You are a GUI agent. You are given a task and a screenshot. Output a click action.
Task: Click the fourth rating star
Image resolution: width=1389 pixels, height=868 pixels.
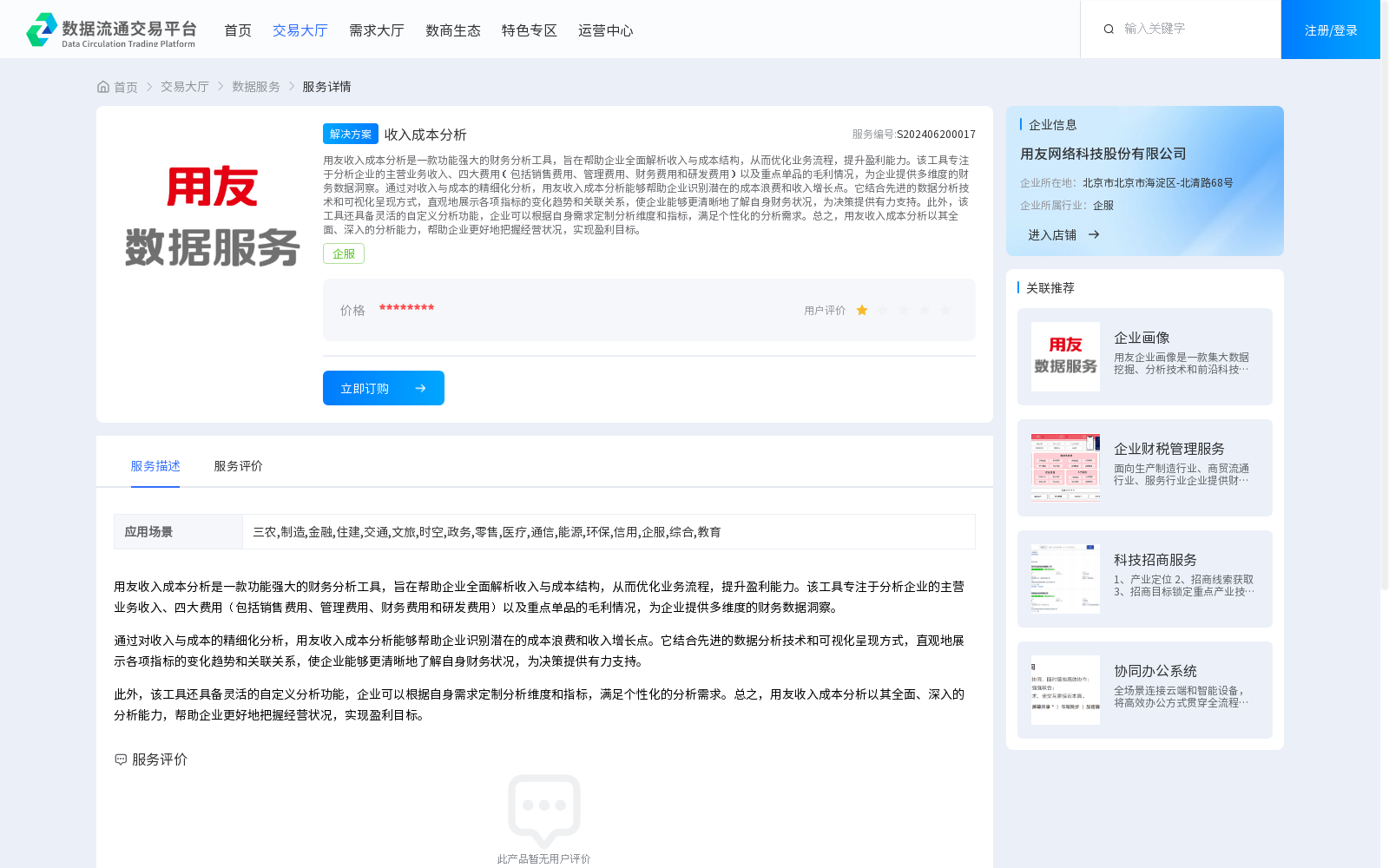(x=925, y=310)
